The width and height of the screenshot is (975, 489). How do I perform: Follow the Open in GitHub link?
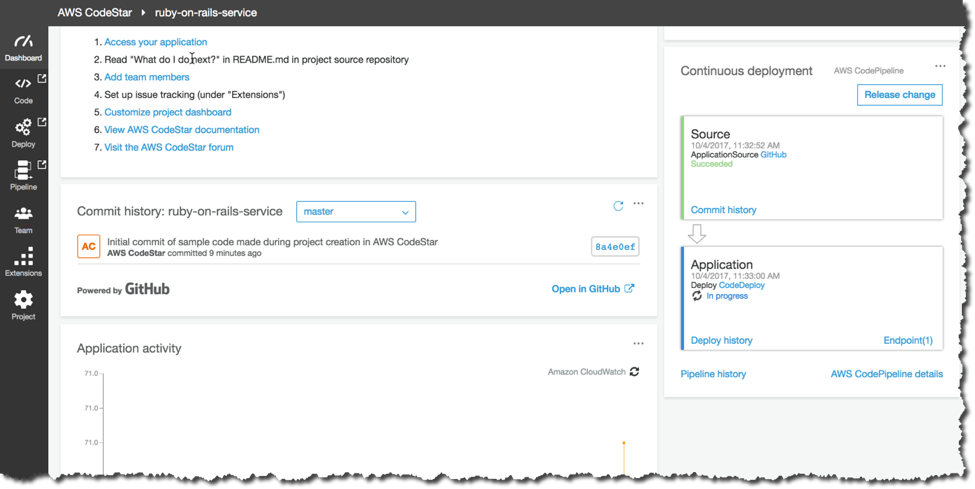coord(593,289)
